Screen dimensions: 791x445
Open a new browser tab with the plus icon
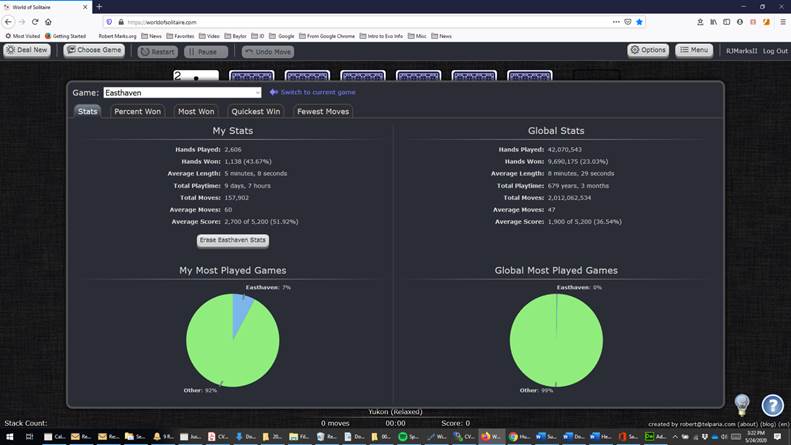click(99, 7)
